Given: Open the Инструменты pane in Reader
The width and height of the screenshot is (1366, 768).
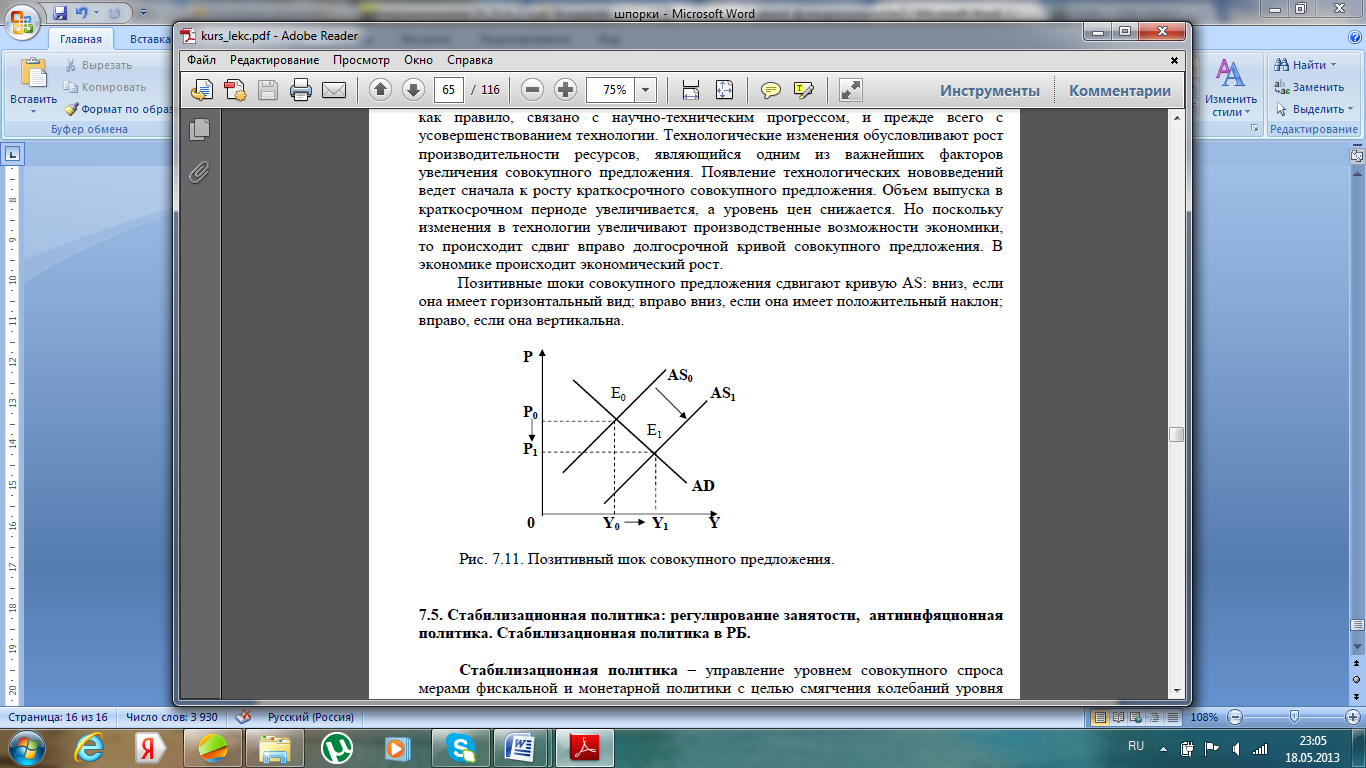Looking at the screenshot, I should tap(990, 90).
